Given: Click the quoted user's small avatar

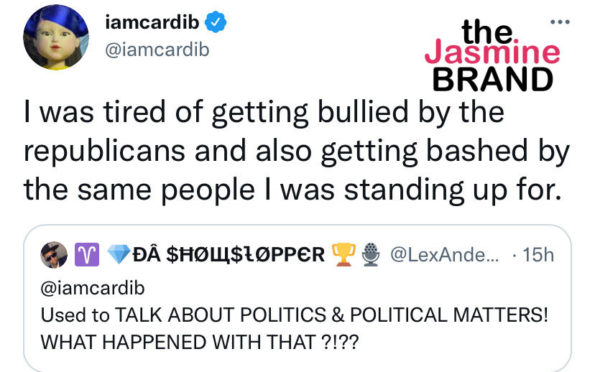Looking at the screenshot, I should [54, 255].
